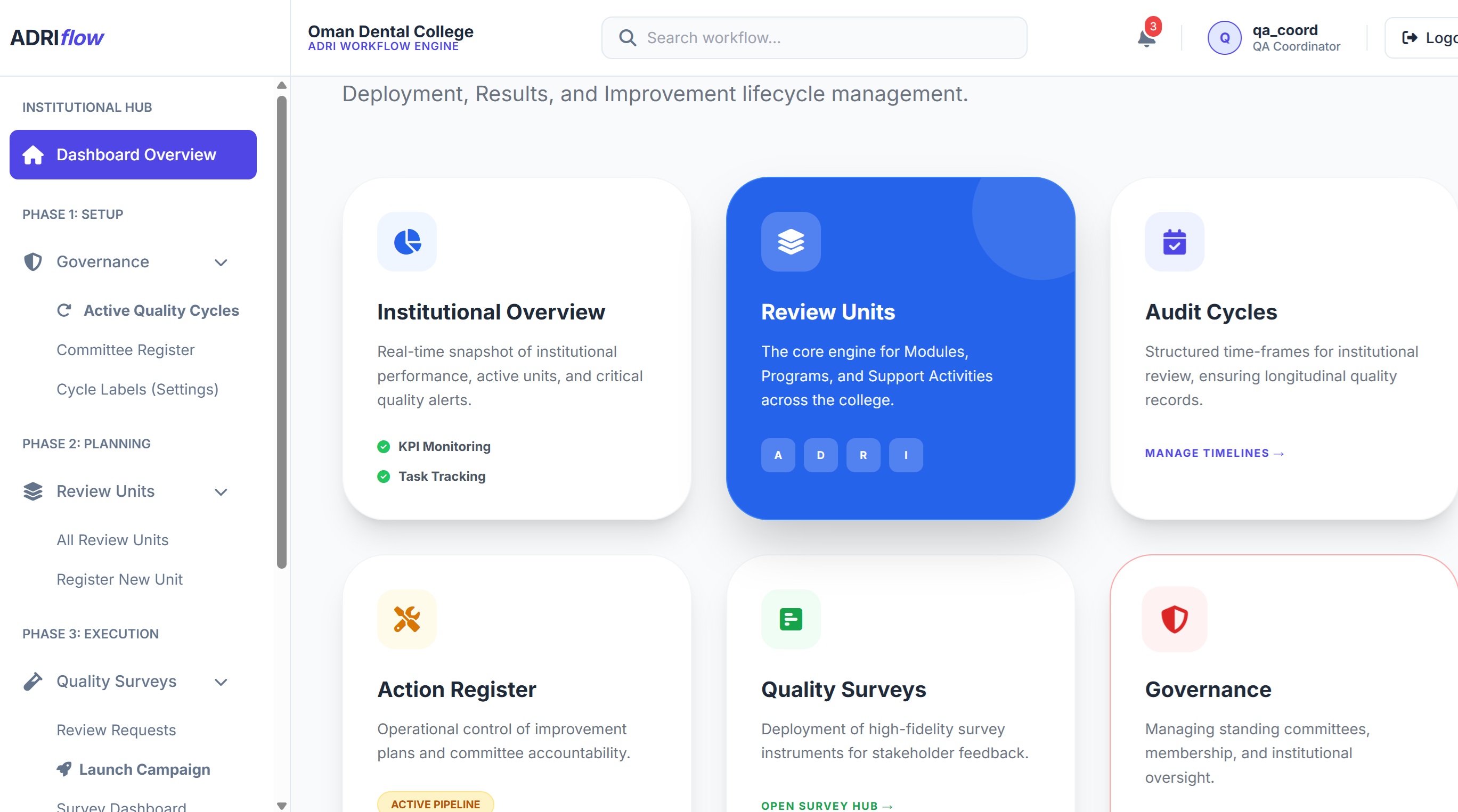Click the Task Tracking green check icon

[384, 477]
